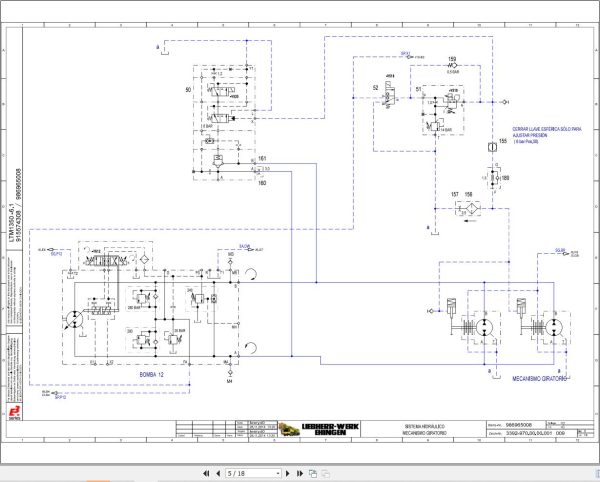This screenshot has height=482, width=600.
Task: Click component label '189'
Action: (x=505, y=178)
